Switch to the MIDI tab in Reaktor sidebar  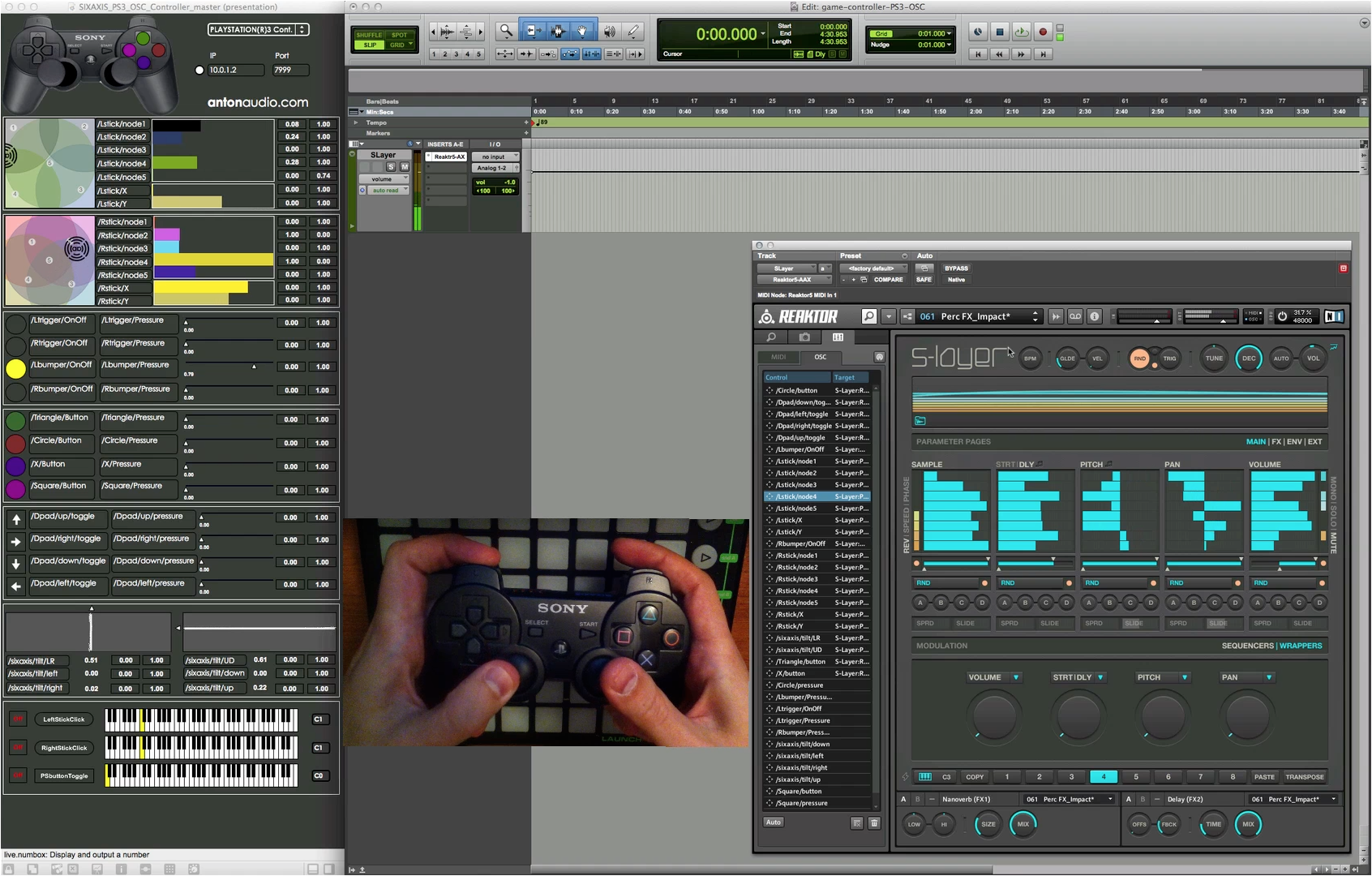[778, 357]
